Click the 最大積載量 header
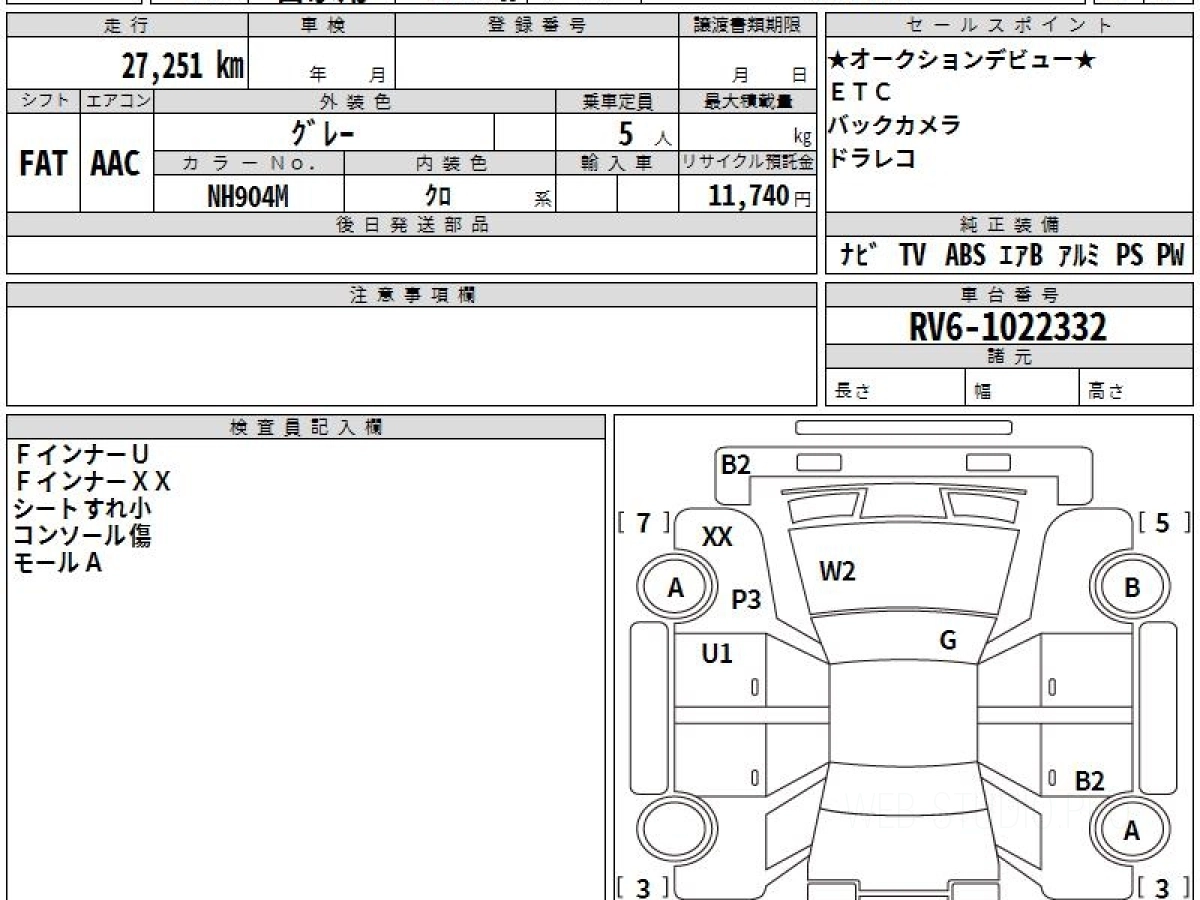The width and height of the screenshot is (1200, 900). tap(748, 101)
